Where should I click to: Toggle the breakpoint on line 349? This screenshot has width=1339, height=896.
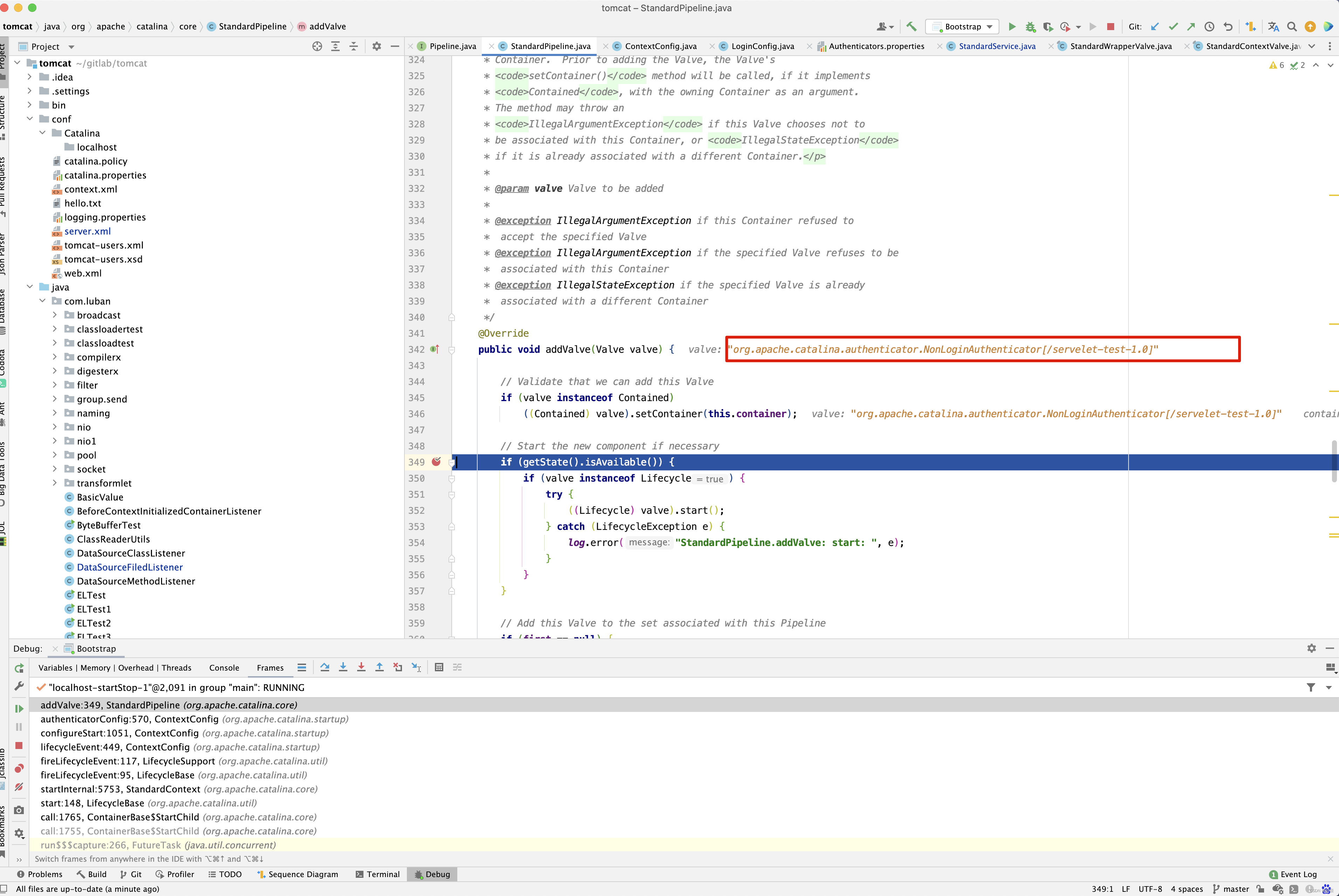[x=436, y=462]
